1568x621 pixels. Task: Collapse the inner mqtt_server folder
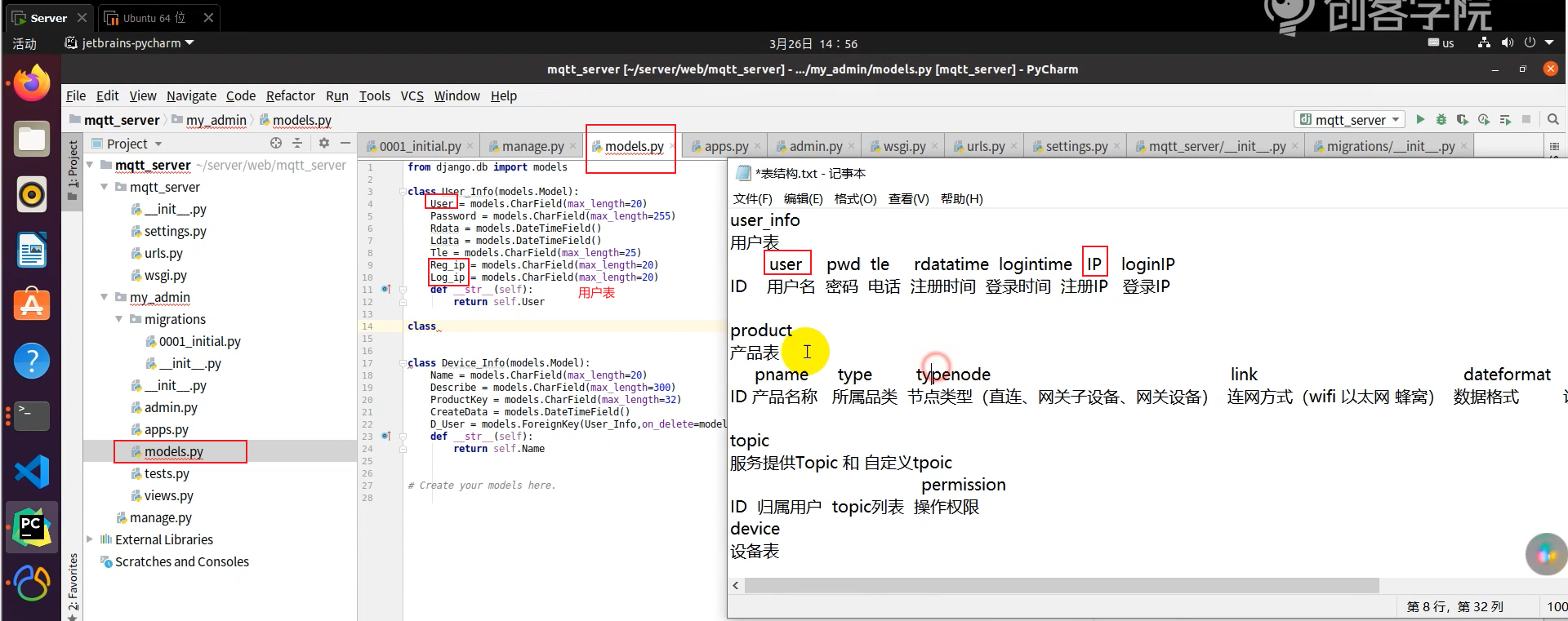(x=105, y=187)
